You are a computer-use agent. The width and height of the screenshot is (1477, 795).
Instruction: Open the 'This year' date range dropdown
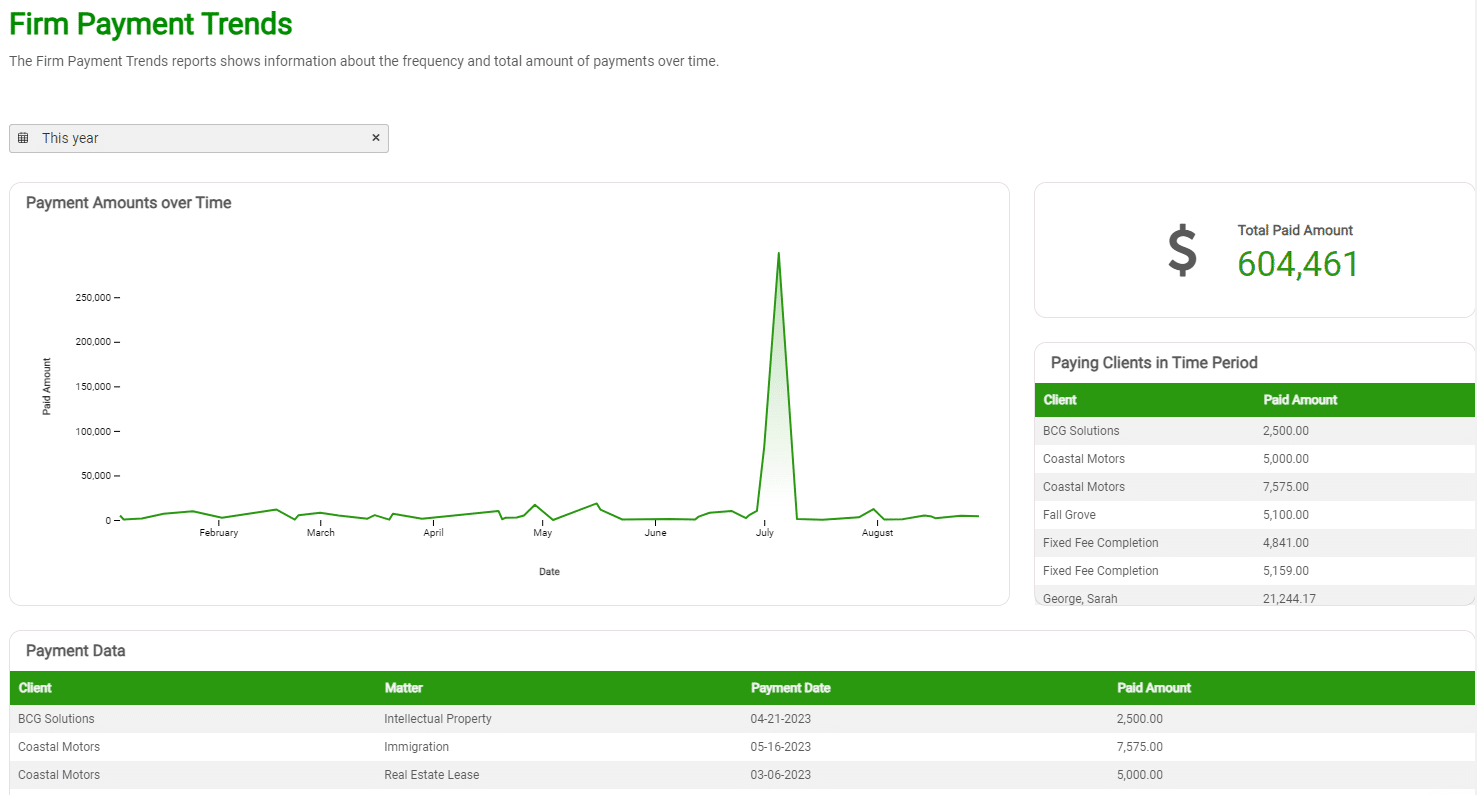point(200,138)
